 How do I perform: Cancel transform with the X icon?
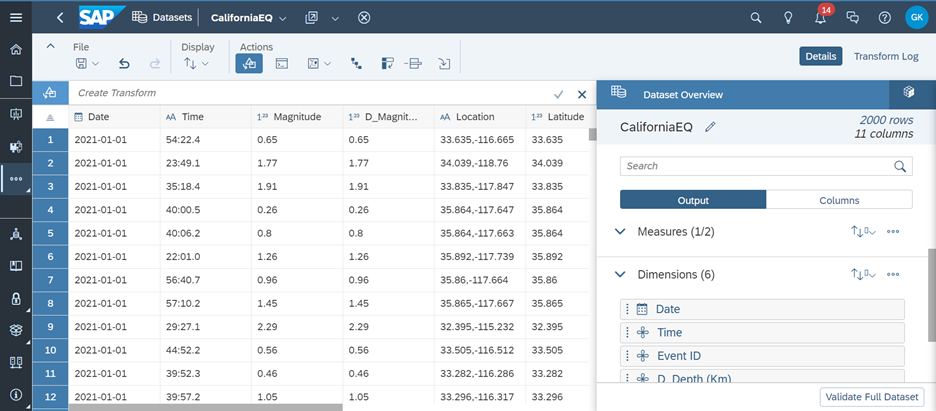coord(582,93)
